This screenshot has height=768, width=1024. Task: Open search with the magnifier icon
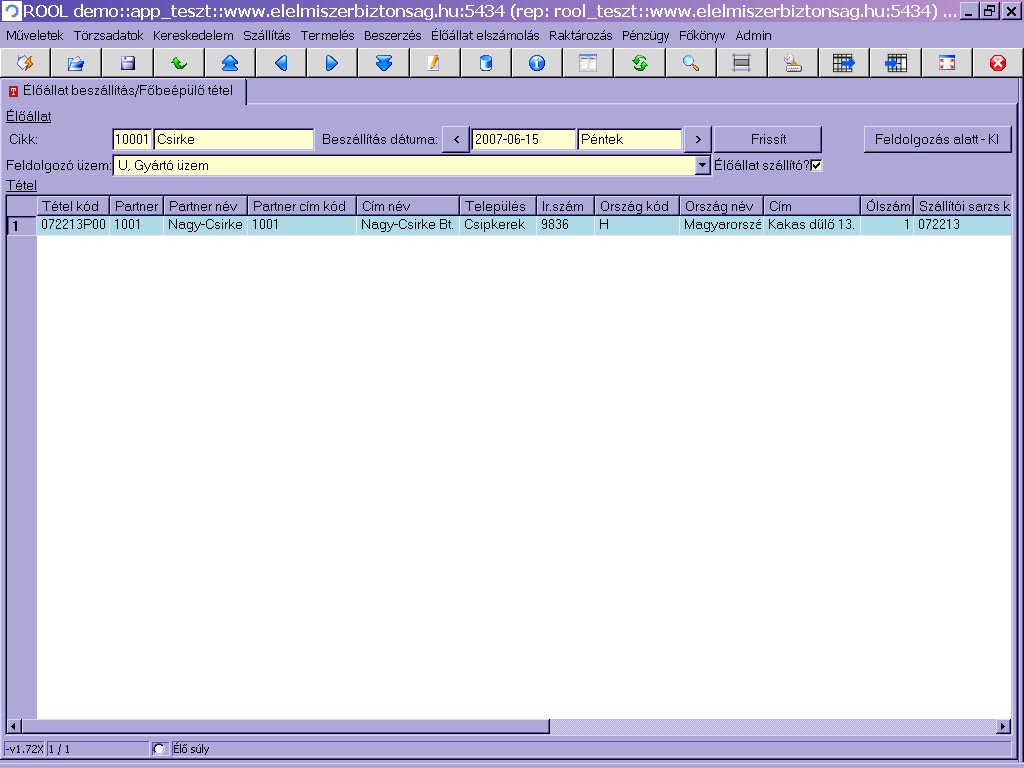[690, 63]
